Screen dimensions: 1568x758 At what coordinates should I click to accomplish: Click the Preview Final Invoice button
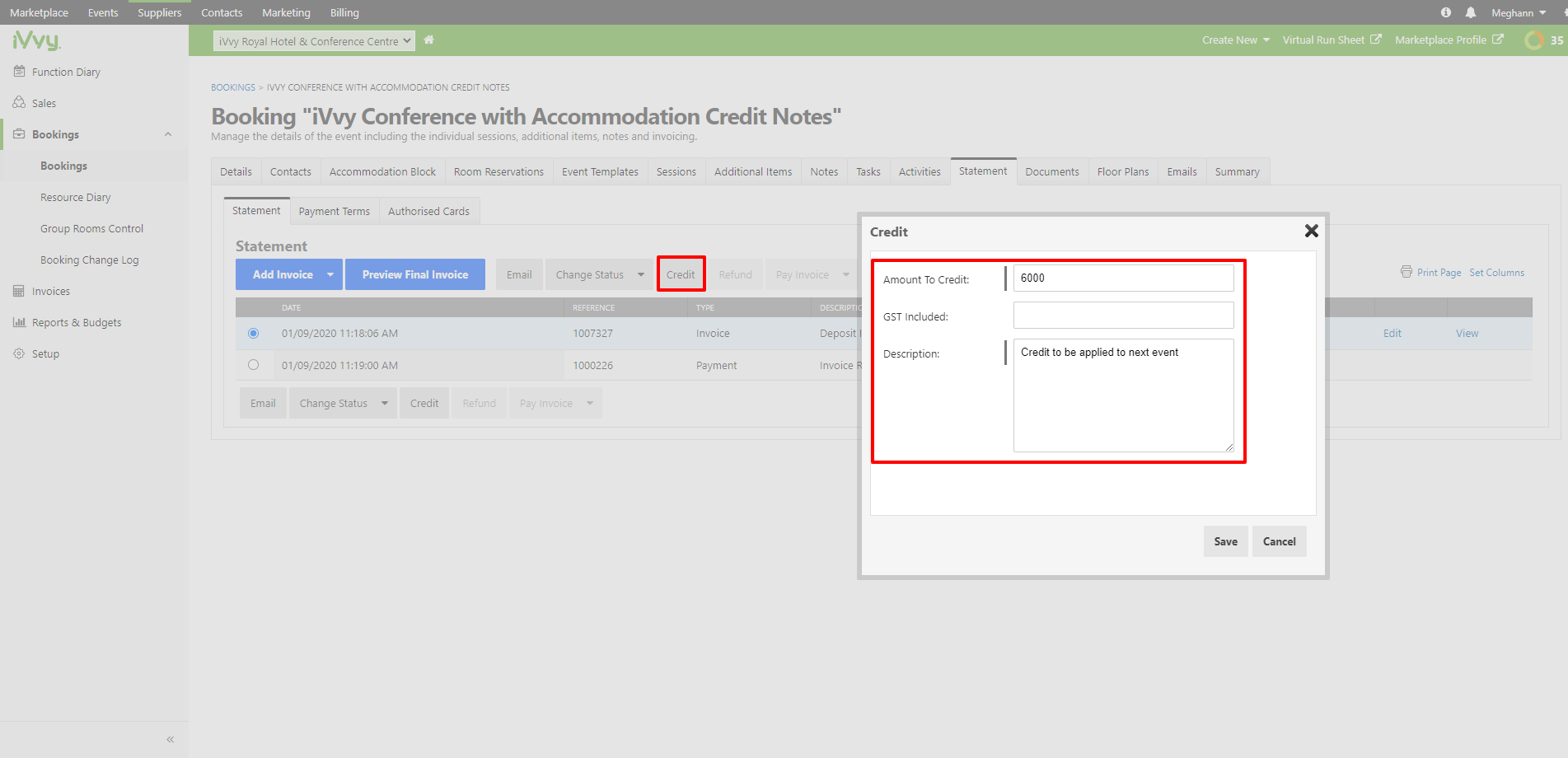coord(414,274)
